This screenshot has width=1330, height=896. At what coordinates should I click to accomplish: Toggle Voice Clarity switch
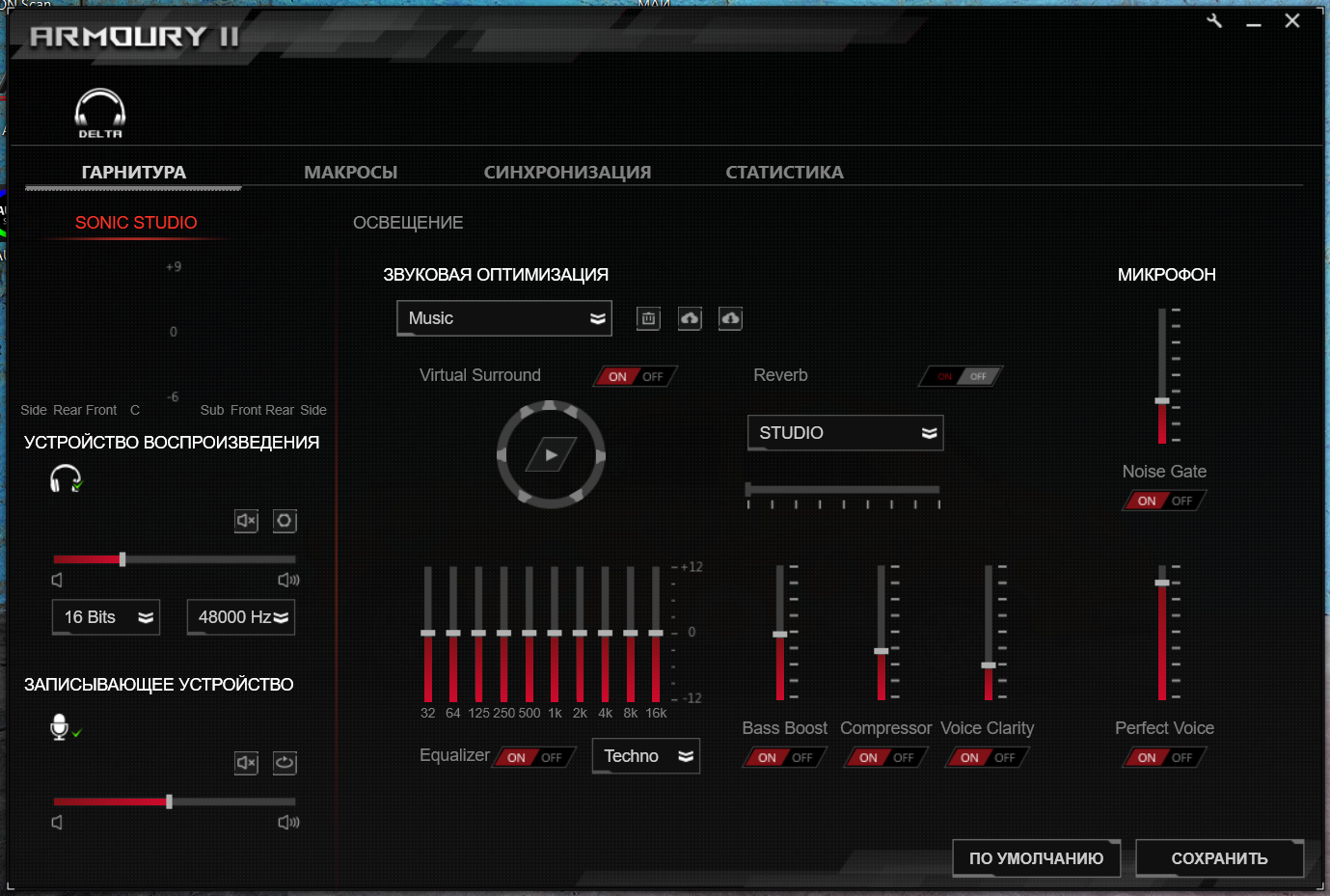coord(987,757)
